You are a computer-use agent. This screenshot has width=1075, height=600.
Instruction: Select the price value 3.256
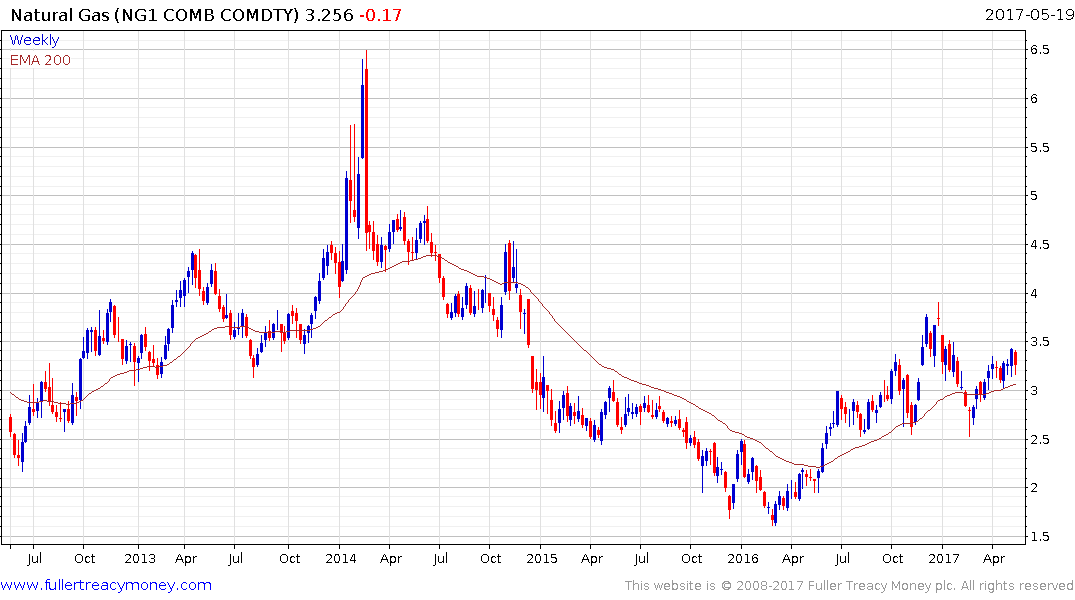tap(329, 15)
